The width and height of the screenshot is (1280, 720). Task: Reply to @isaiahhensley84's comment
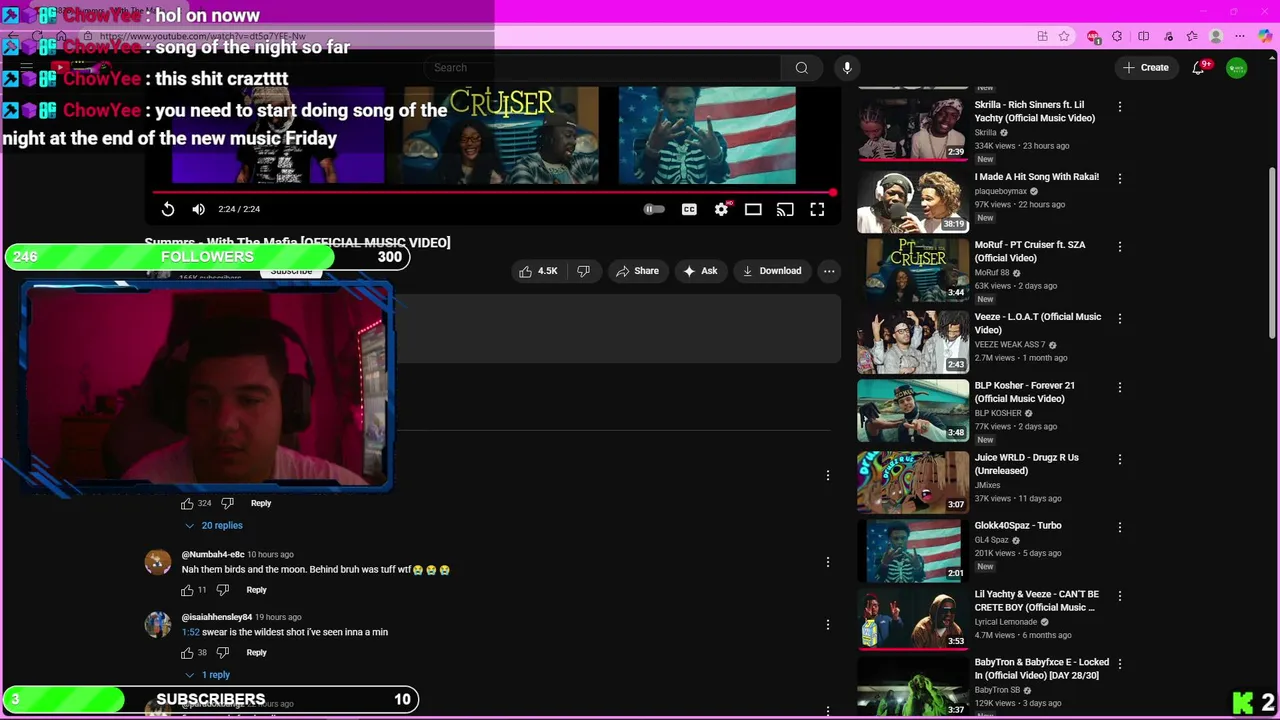[x=256, y=653]
